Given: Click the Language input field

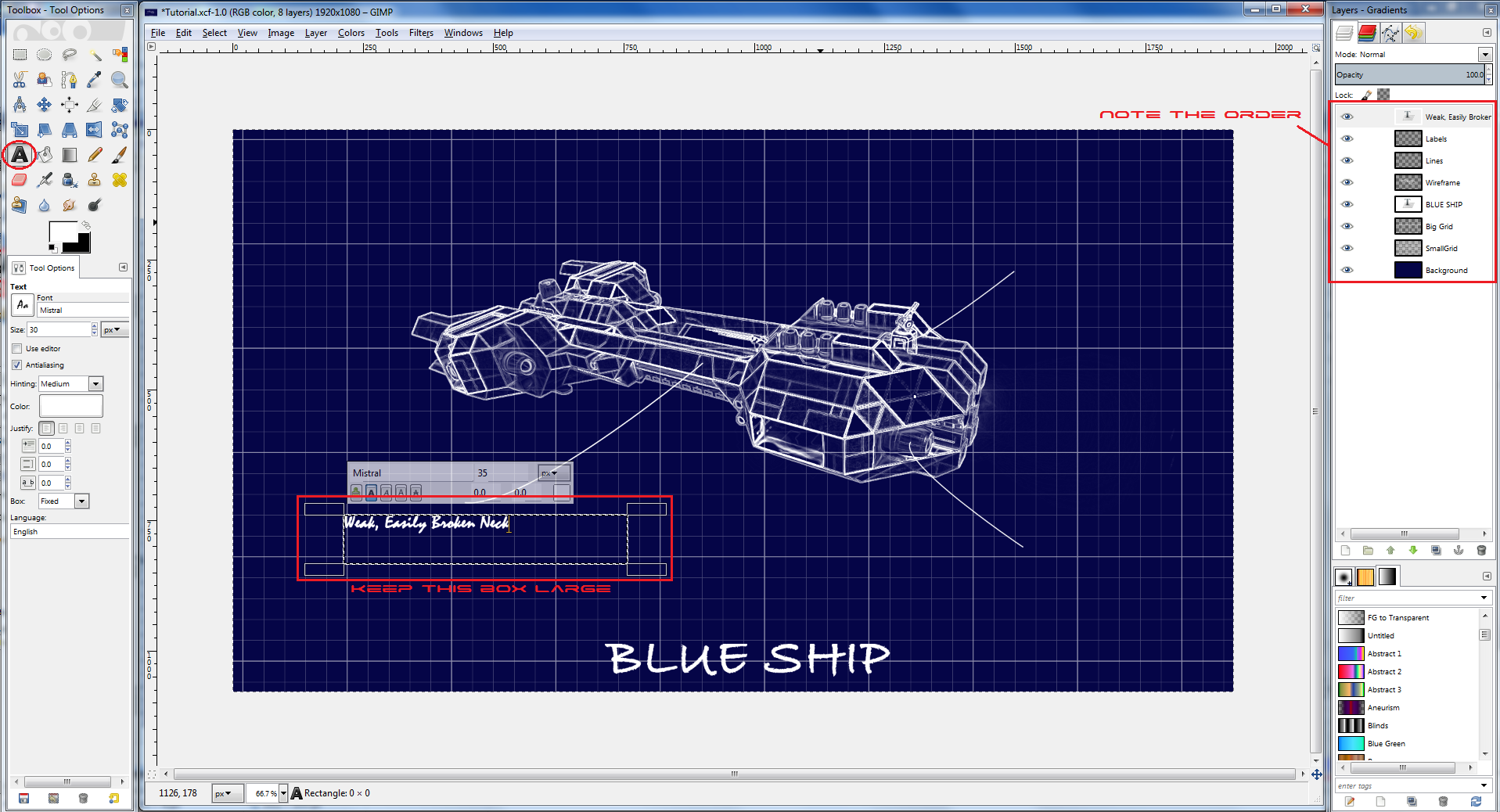Looking at the screenshot, I should pos(70,532).
